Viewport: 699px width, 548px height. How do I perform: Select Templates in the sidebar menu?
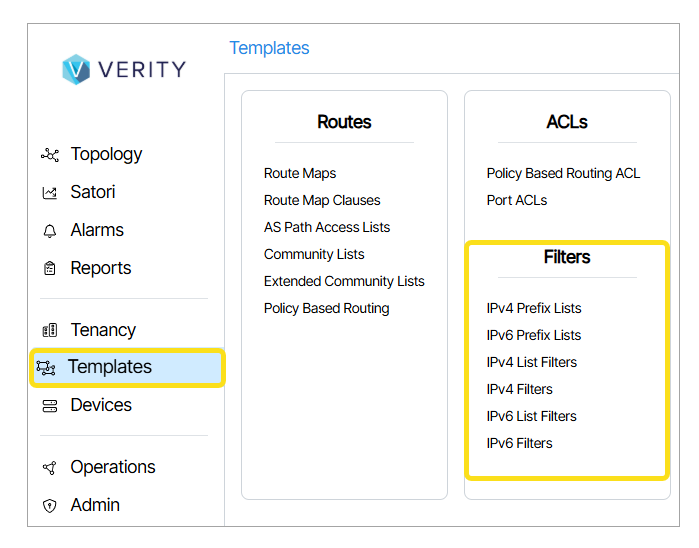click(x=110, y=368)
